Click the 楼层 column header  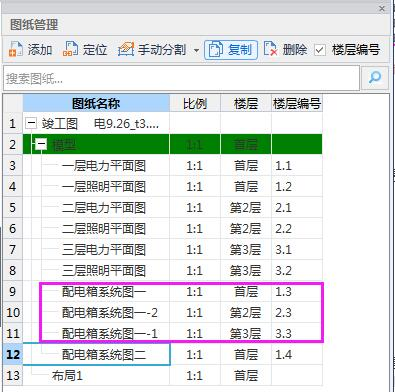click(246, 104)
